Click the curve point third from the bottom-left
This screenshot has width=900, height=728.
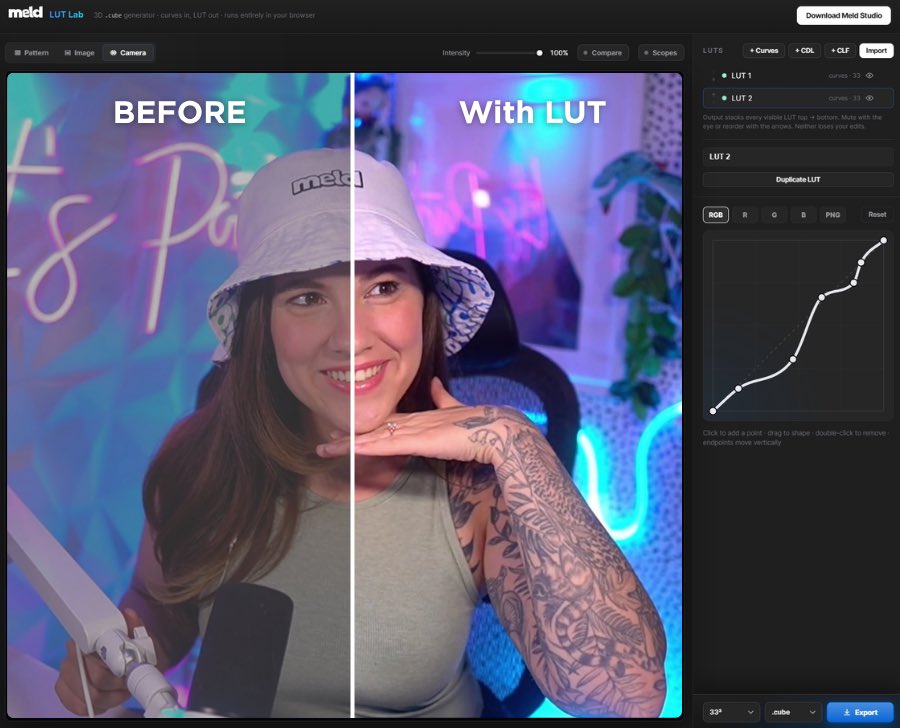pos(793,359)
